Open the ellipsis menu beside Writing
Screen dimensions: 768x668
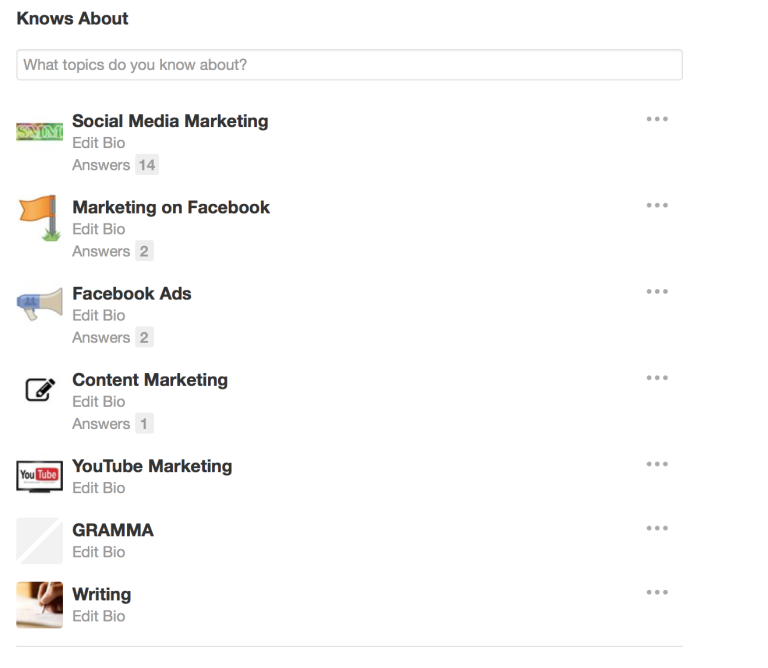click(657, 592)
